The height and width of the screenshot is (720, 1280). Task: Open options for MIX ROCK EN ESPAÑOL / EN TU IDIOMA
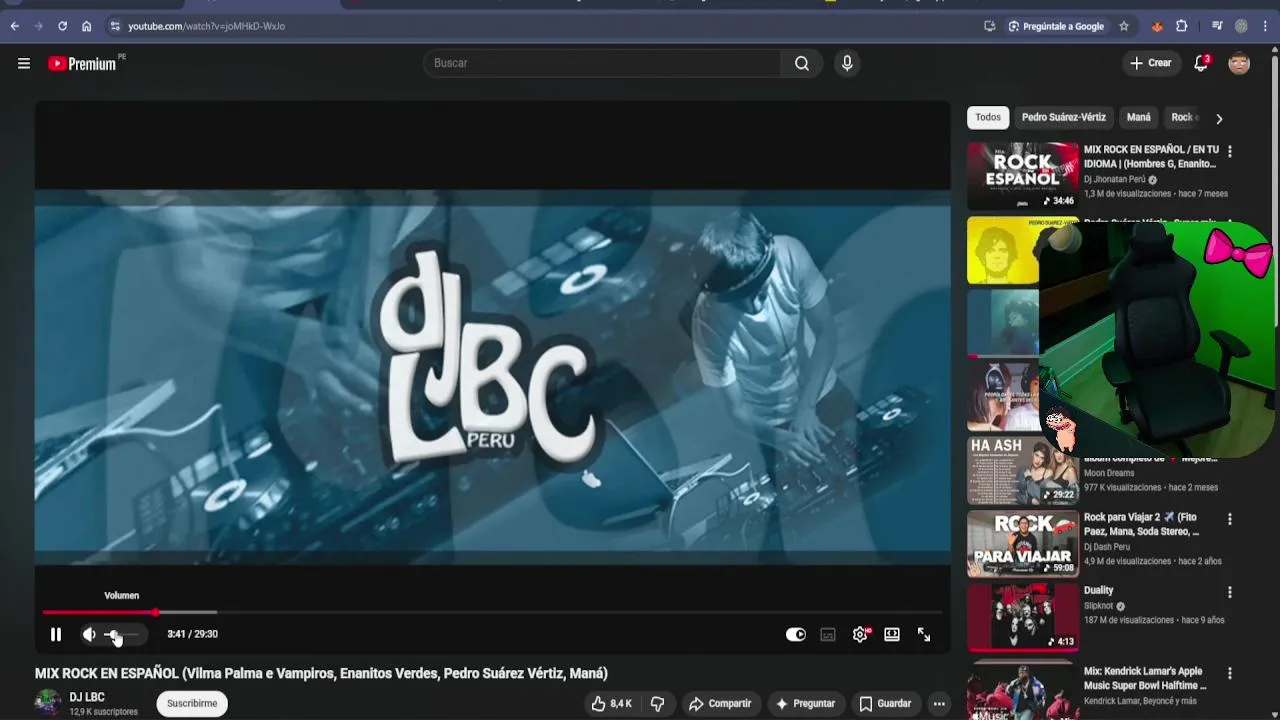coord(1230,151)
